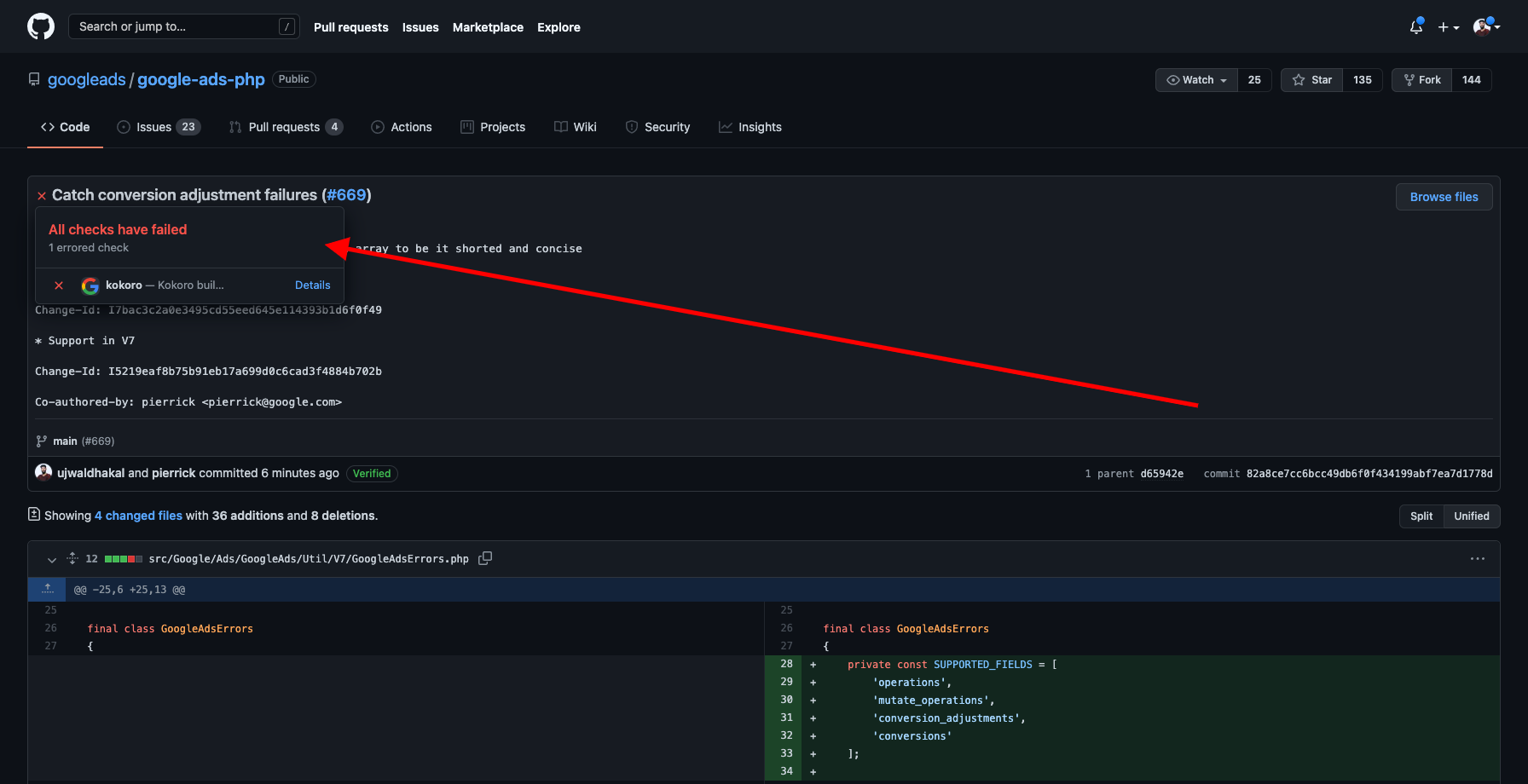Click the GitHub octocat logo
This screenshot has height=784, width=1528.
pyautogui.click(x=40, y=26)
